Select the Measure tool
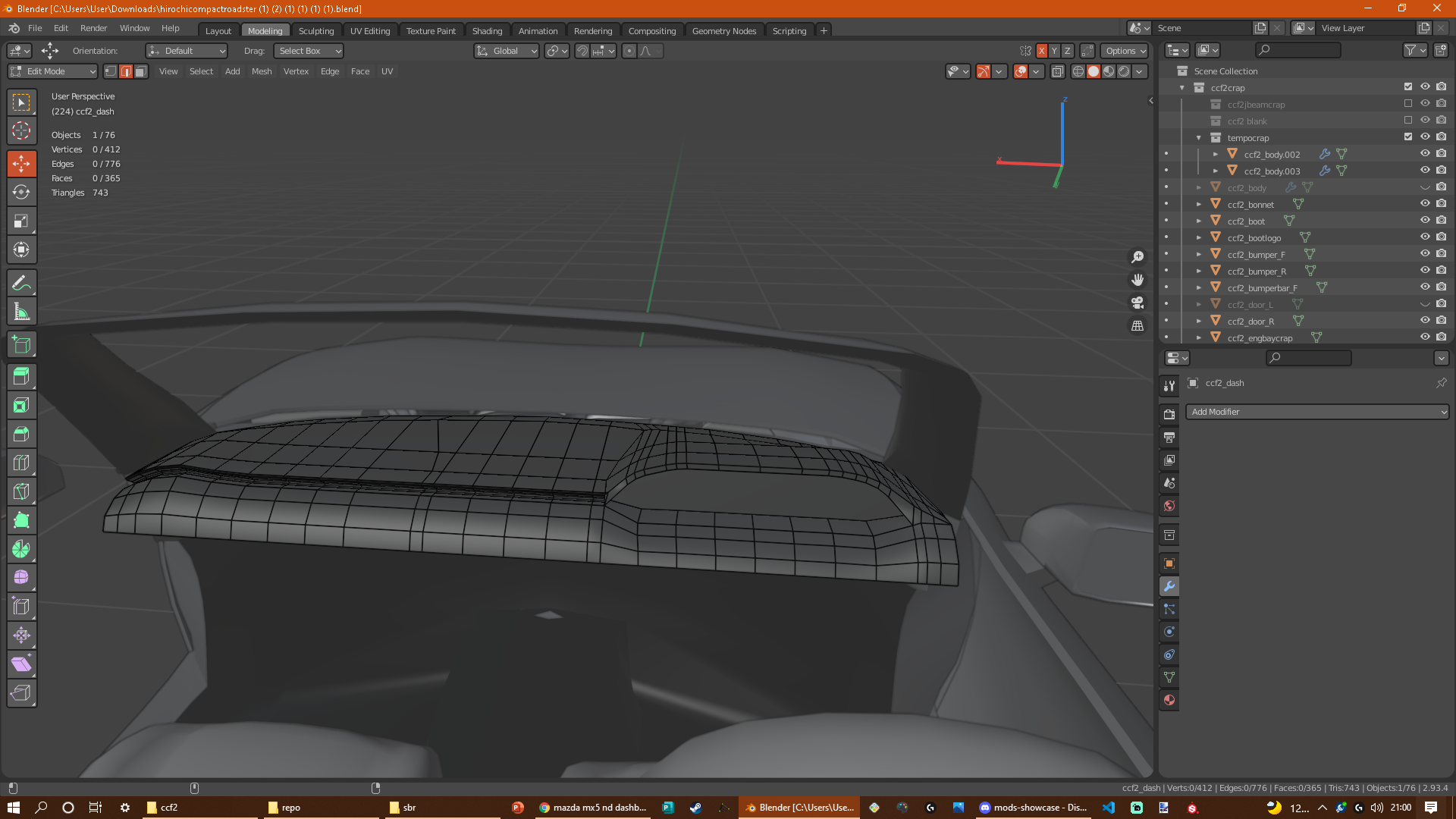Screen dimensions: 1456x819 coord(21,312)
